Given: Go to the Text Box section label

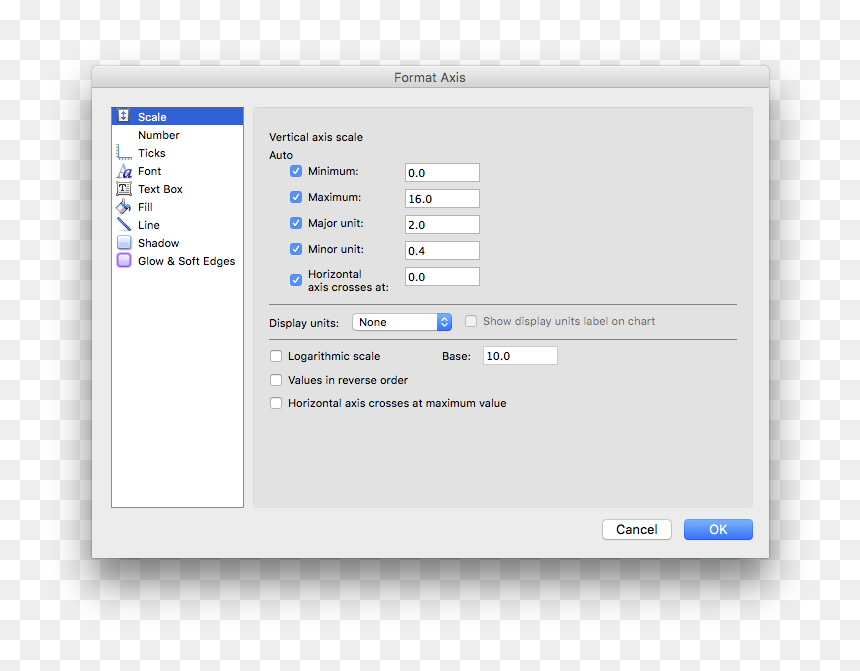Looking at the screenshot, I should [160, 189].
